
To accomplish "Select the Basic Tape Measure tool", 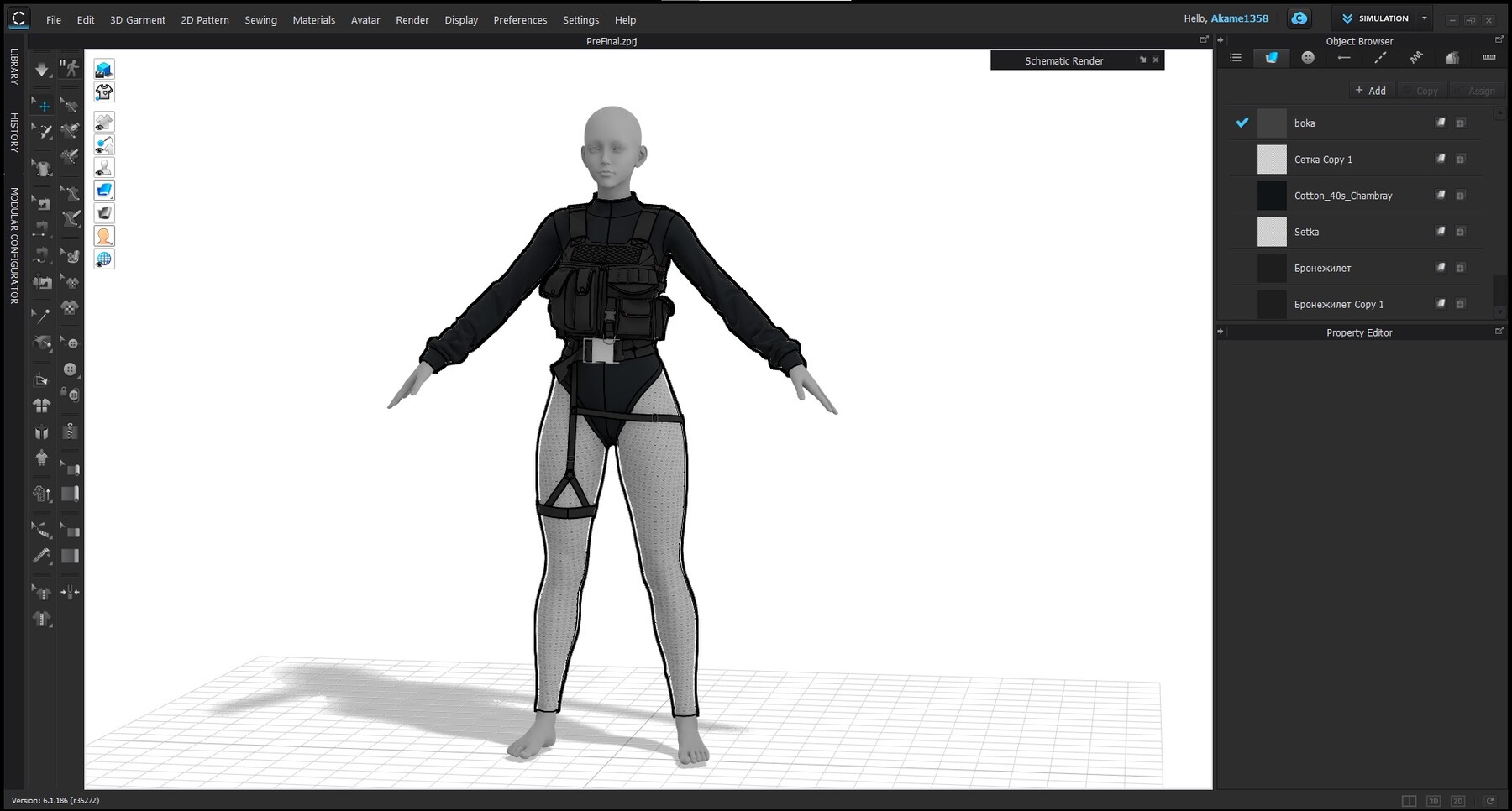I will [x=42, y=556].
